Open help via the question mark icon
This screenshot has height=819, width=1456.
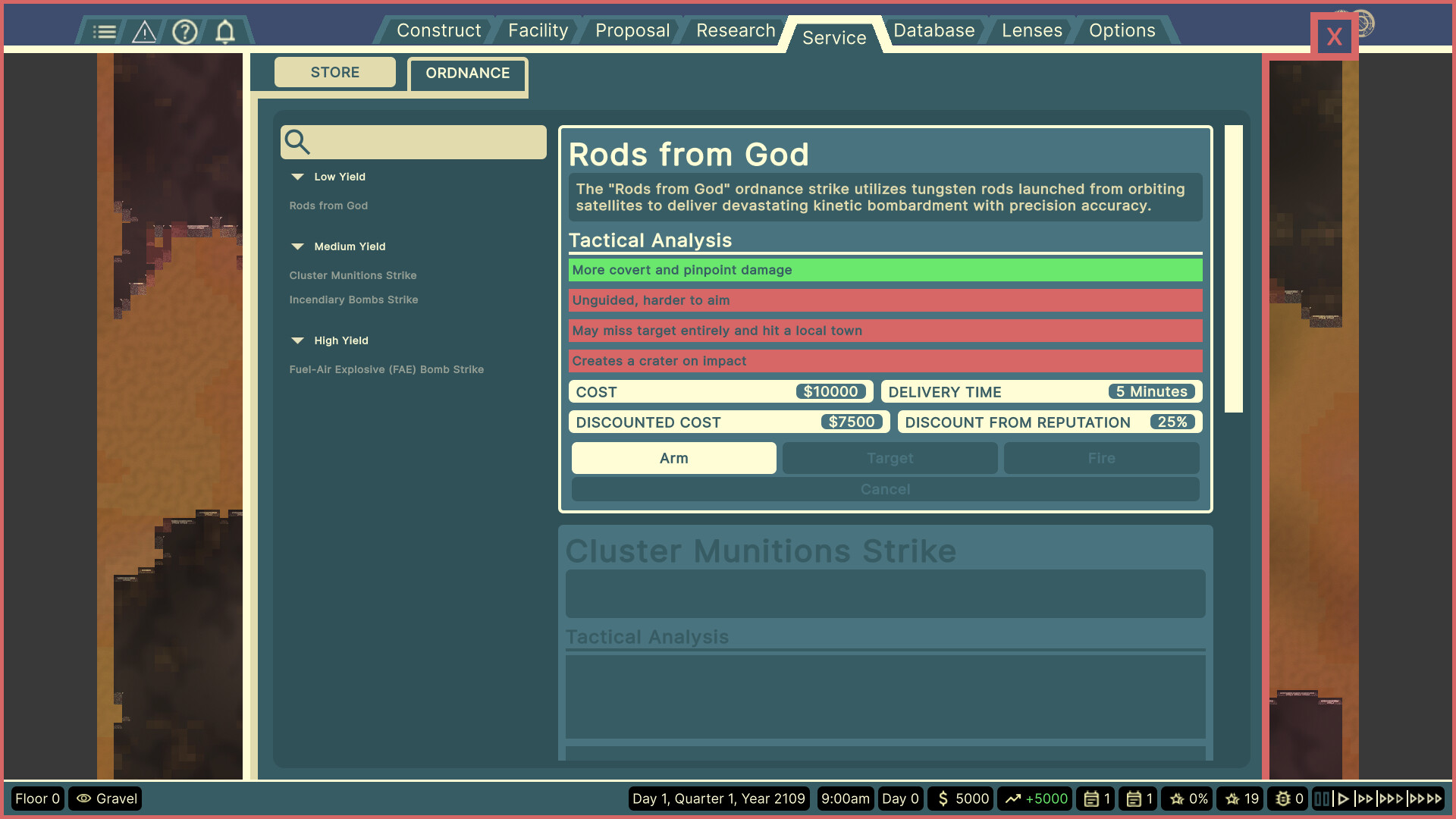coord(185,31)
